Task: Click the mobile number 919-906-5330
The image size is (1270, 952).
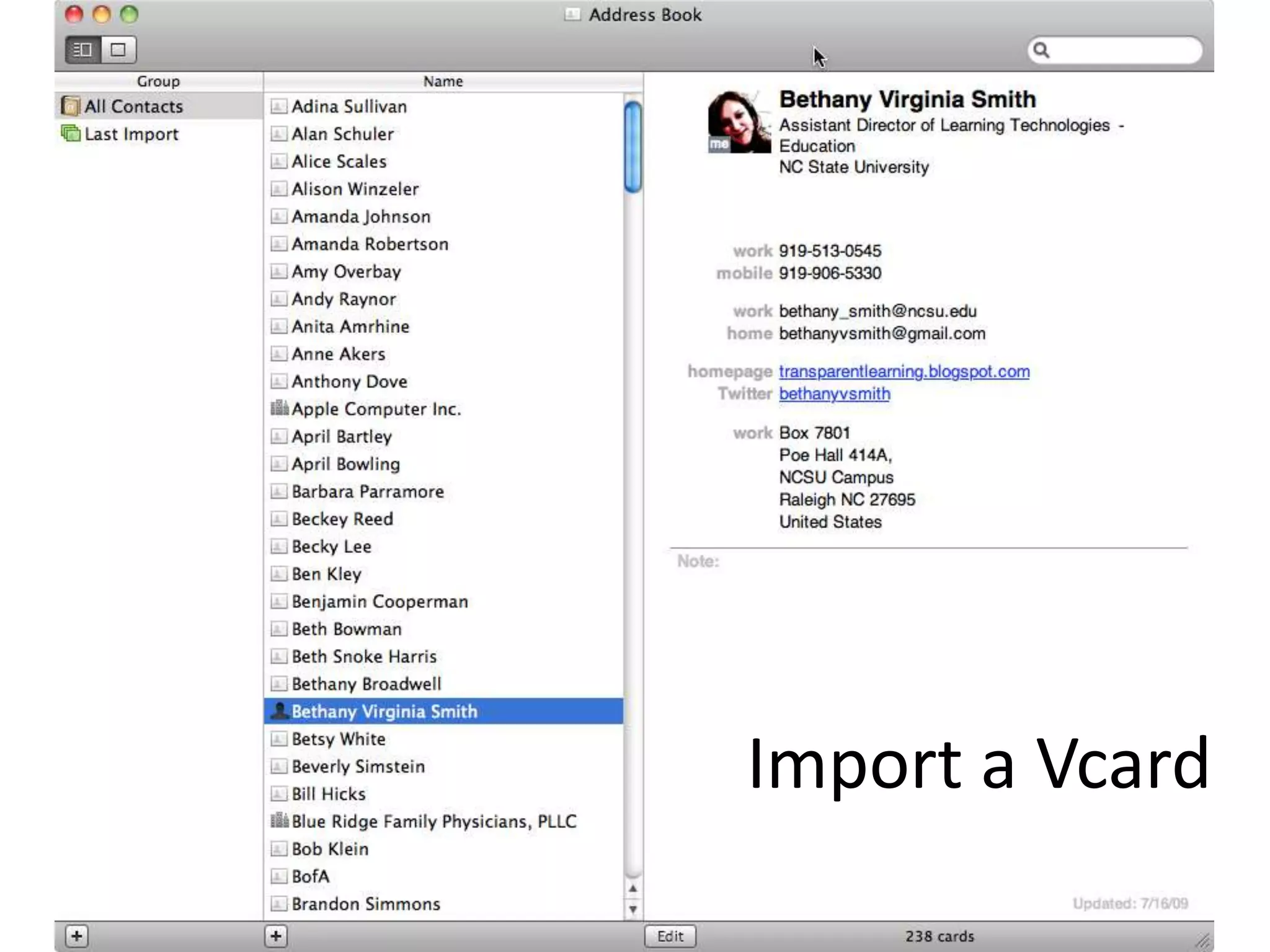Action: [x=830, y=273]
